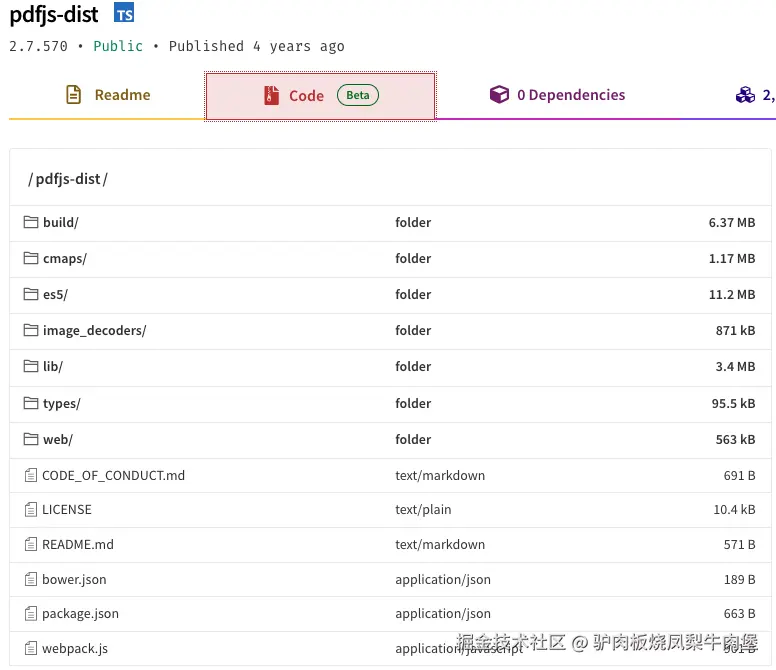Click the Code zip file icon
776x670 pixels.
[271, 96]
